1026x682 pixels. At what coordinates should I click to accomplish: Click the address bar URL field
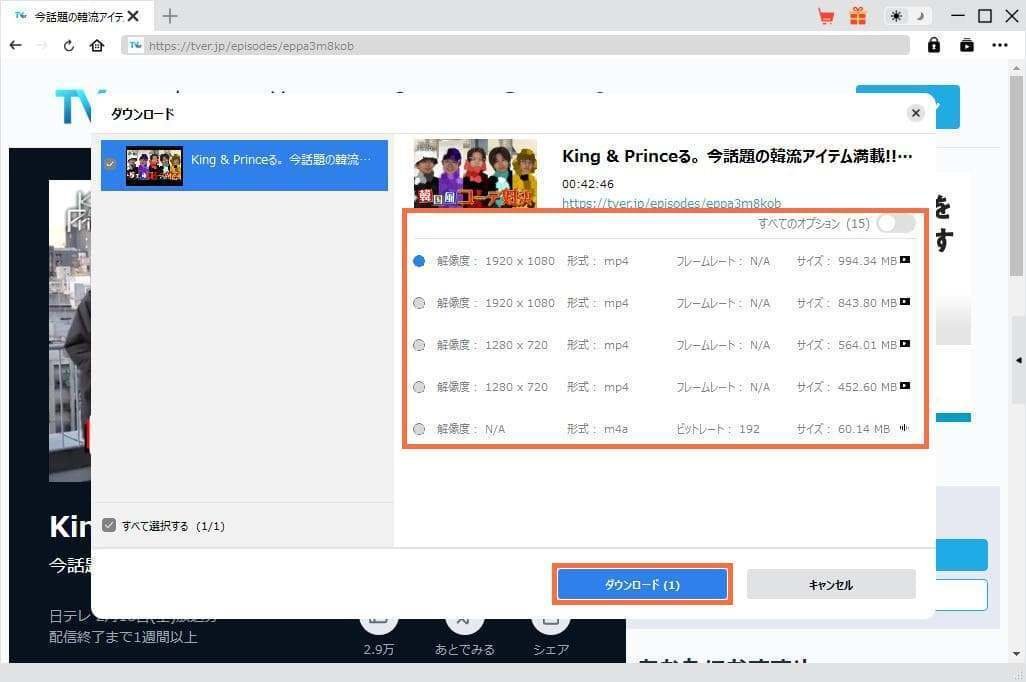pos(516,46)
